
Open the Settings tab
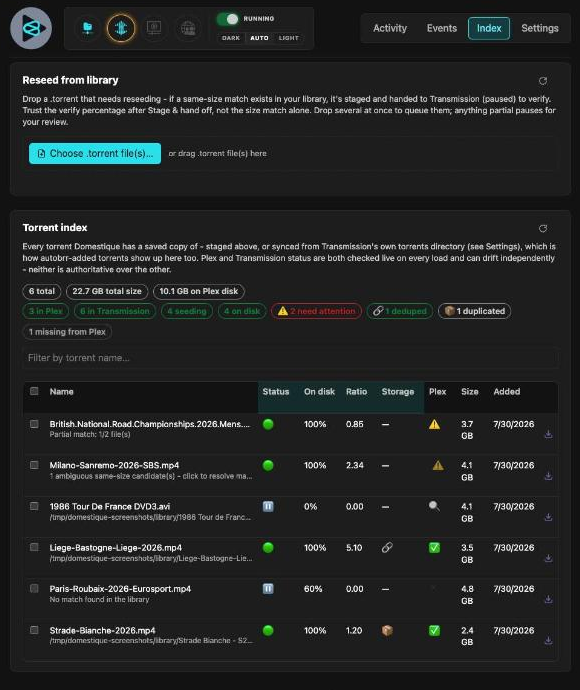[540, 28]
